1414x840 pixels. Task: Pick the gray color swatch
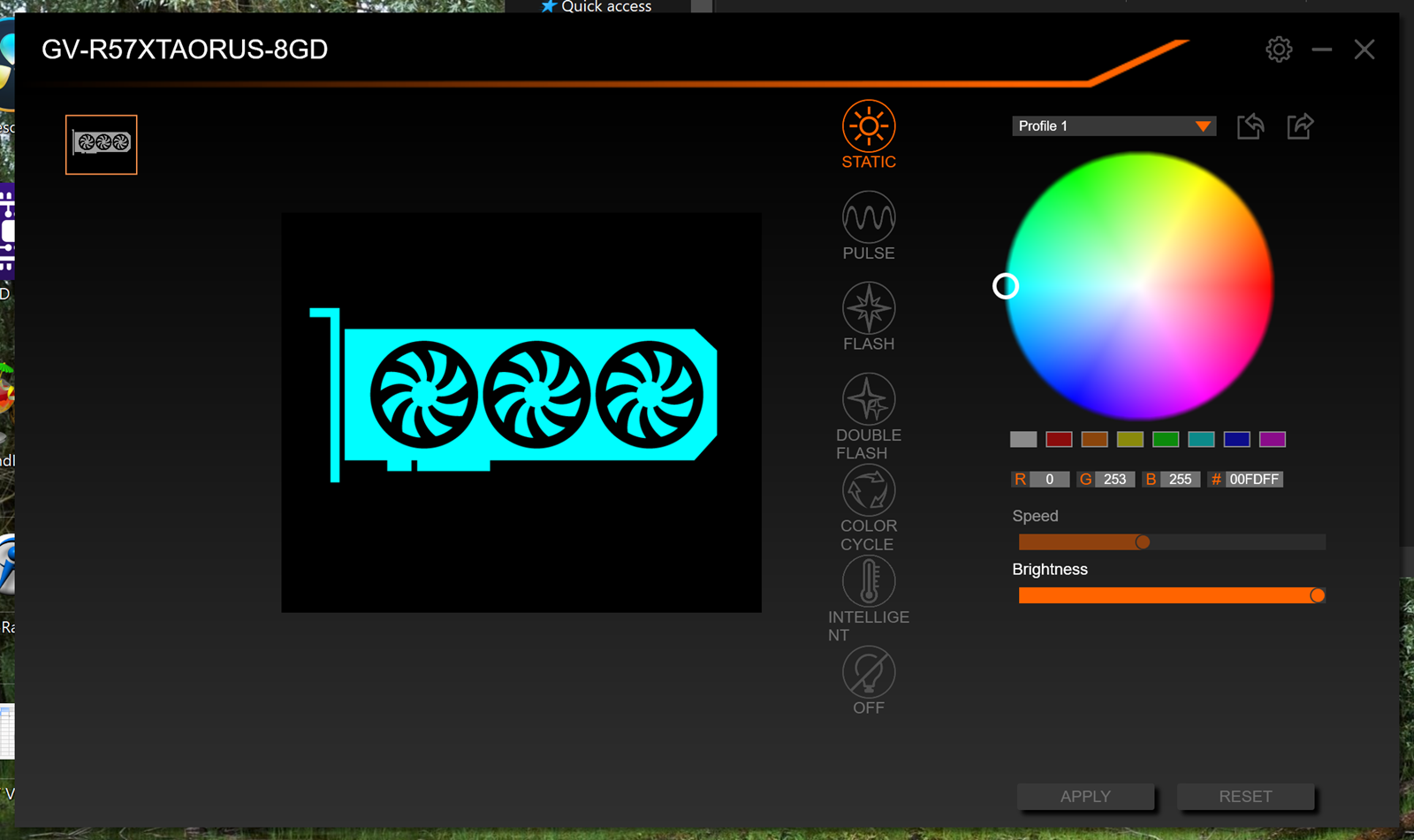coord(1023,439)
